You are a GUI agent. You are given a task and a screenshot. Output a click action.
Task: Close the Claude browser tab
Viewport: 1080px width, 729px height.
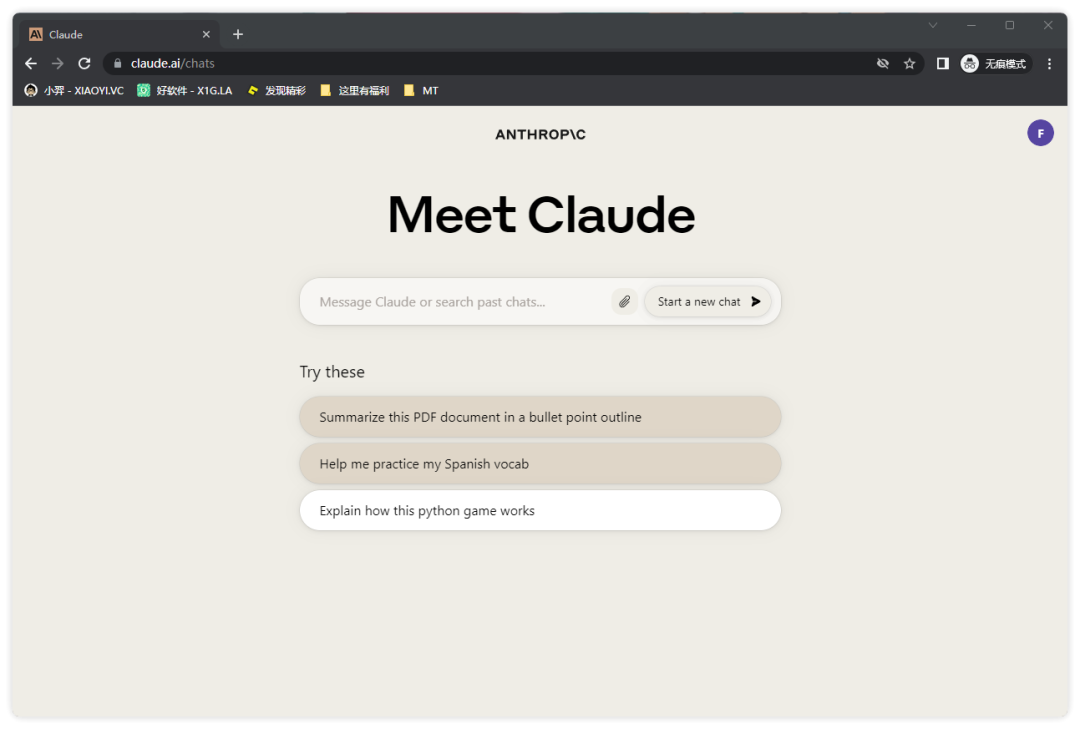206,34
